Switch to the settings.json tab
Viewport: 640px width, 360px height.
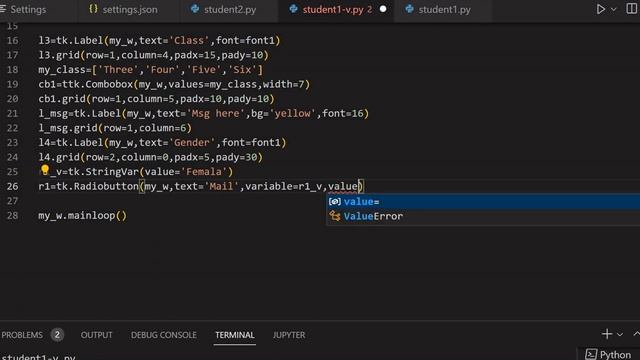point(129,9)
